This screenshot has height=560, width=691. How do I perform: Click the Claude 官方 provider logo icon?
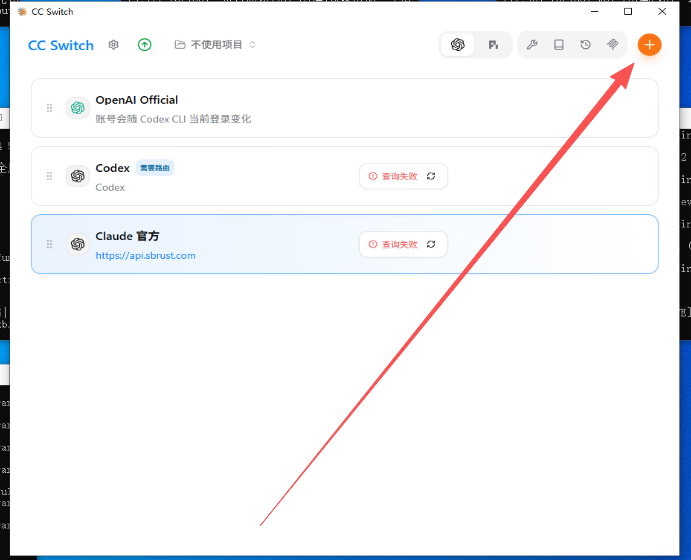click(x=78, y=244)
